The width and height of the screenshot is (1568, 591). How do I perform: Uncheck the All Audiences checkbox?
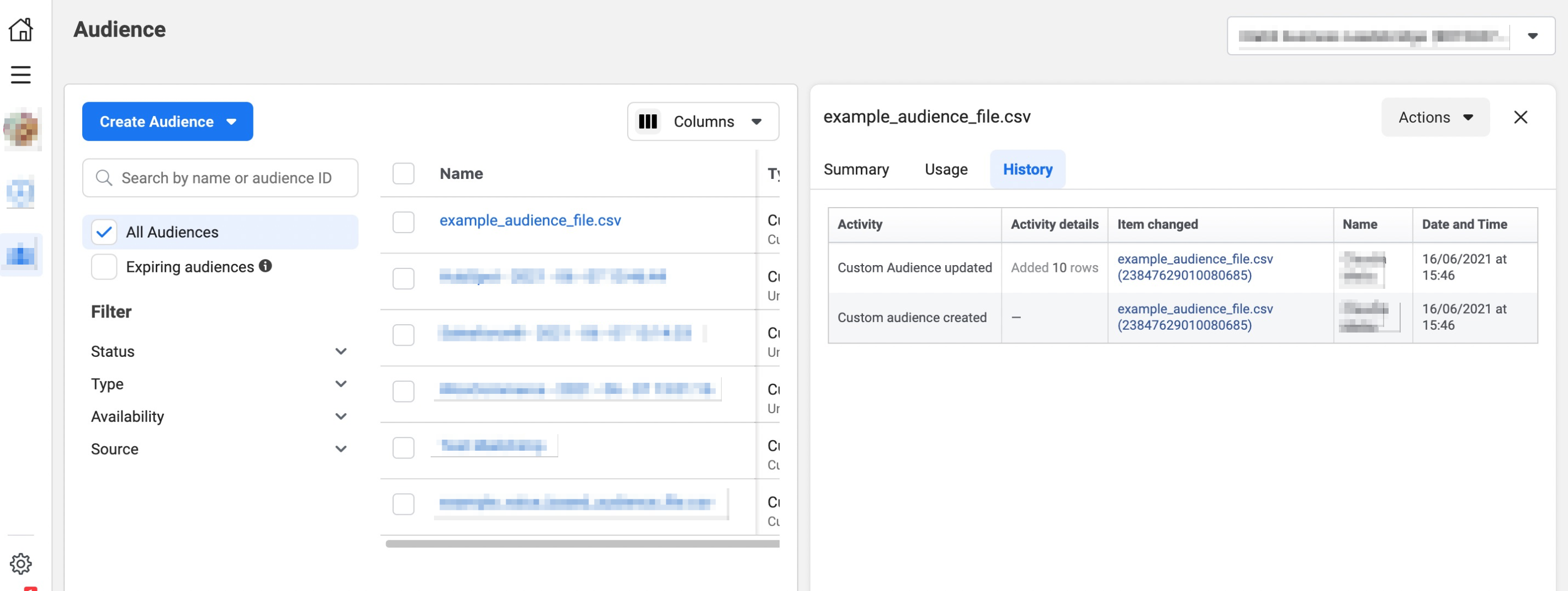coord(104,232)
